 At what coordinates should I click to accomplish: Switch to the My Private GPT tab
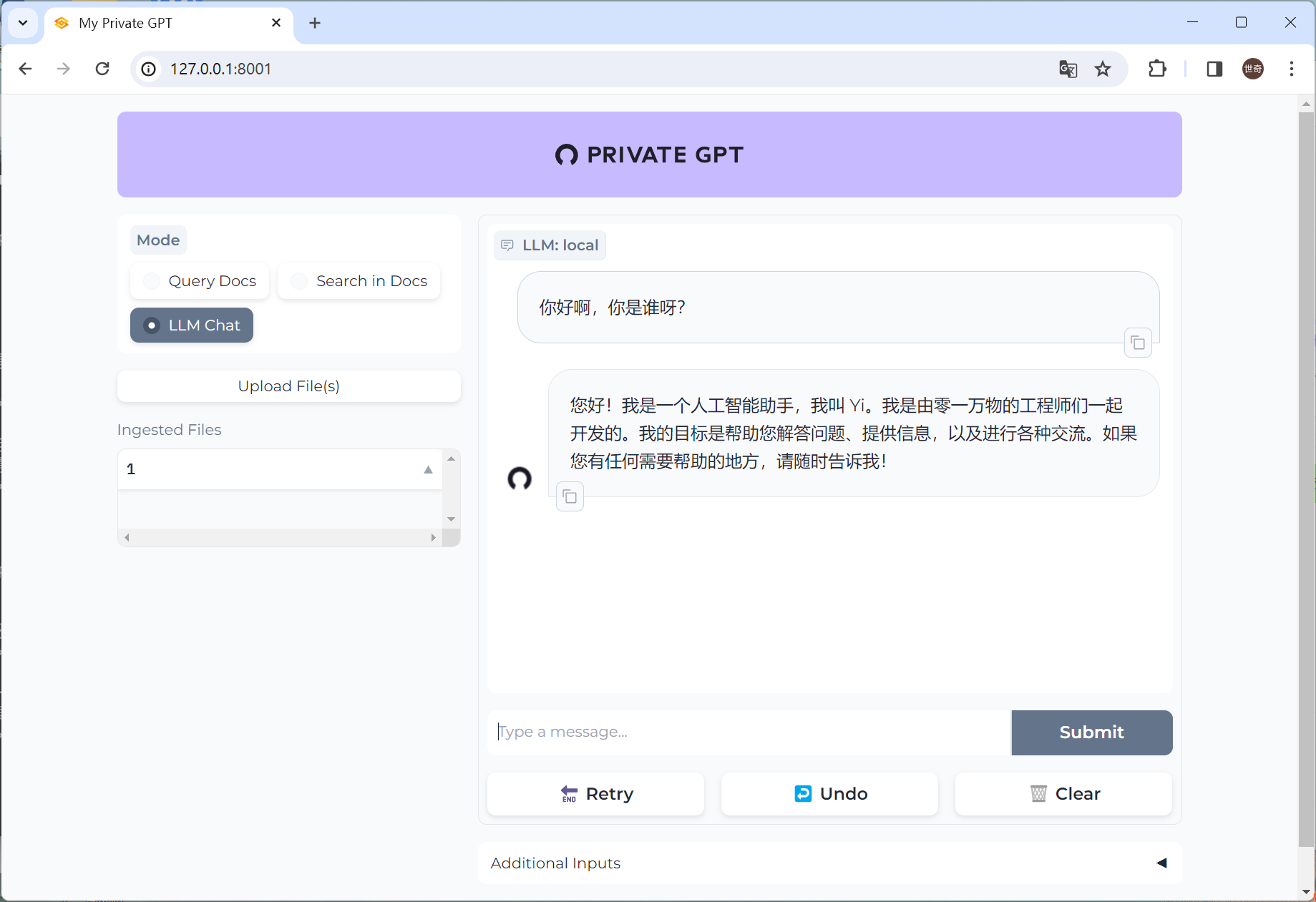(x=169, y=23)
